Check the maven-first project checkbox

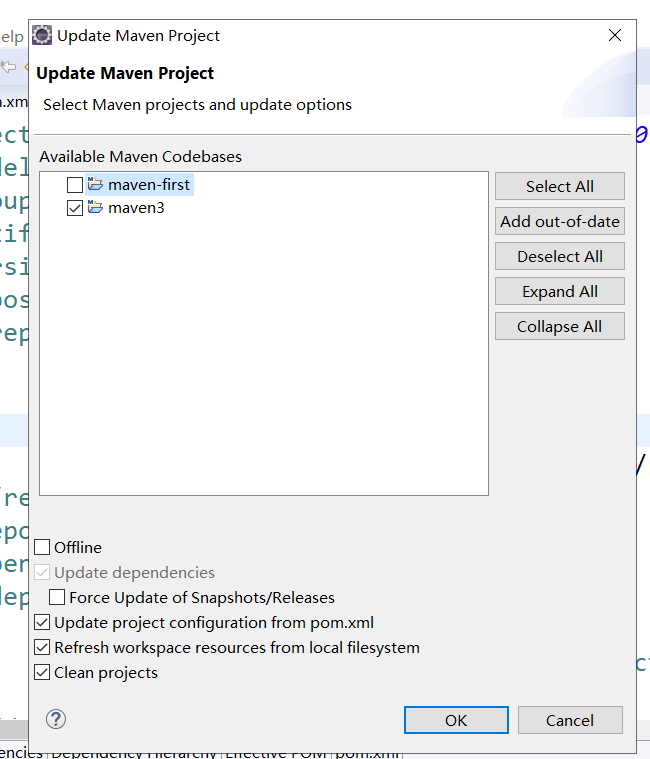click(75, 185)
